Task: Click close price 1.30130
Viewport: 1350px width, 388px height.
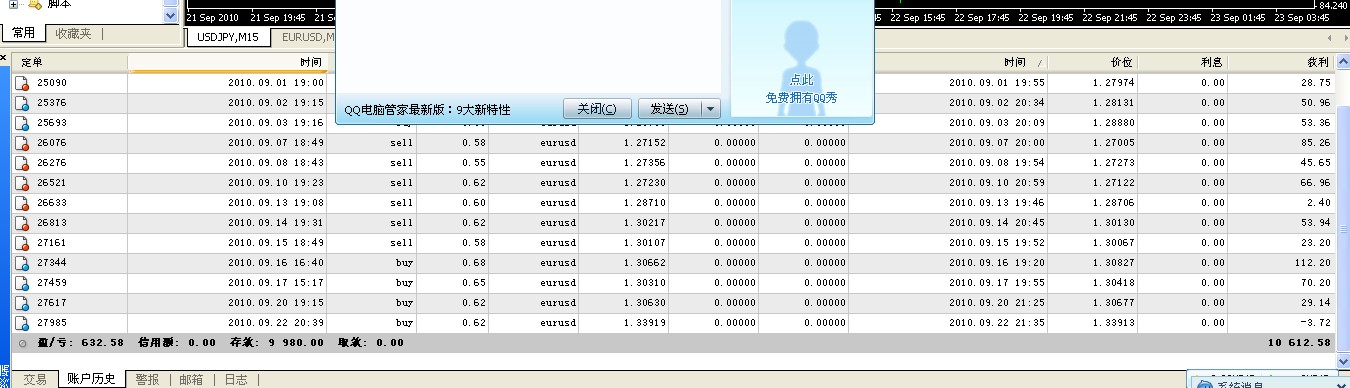Action: 1114,223
